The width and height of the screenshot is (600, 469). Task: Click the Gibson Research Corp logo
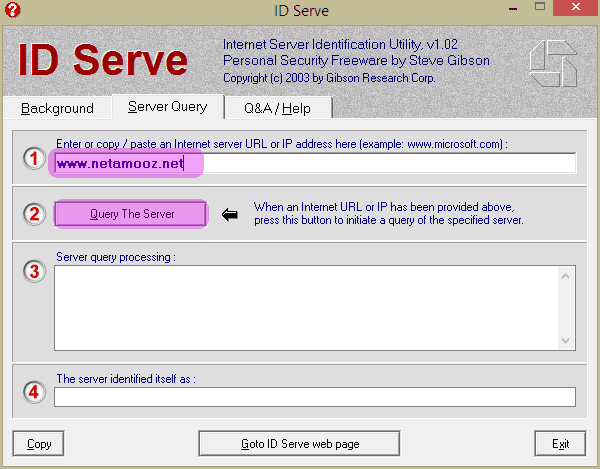[553, 64]
